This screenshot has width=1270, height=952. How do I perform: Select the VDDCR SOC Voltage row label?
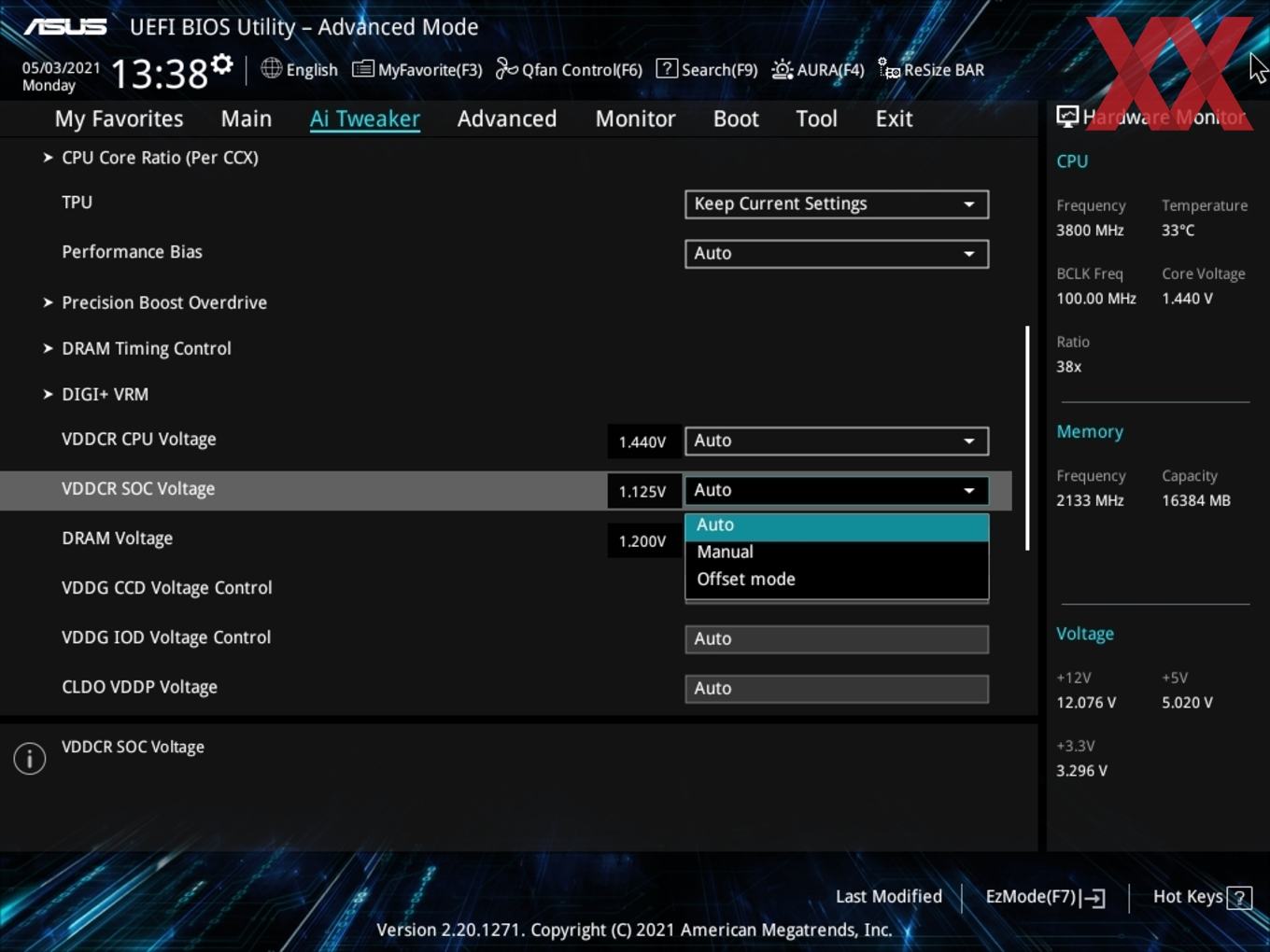coord(138,489)
